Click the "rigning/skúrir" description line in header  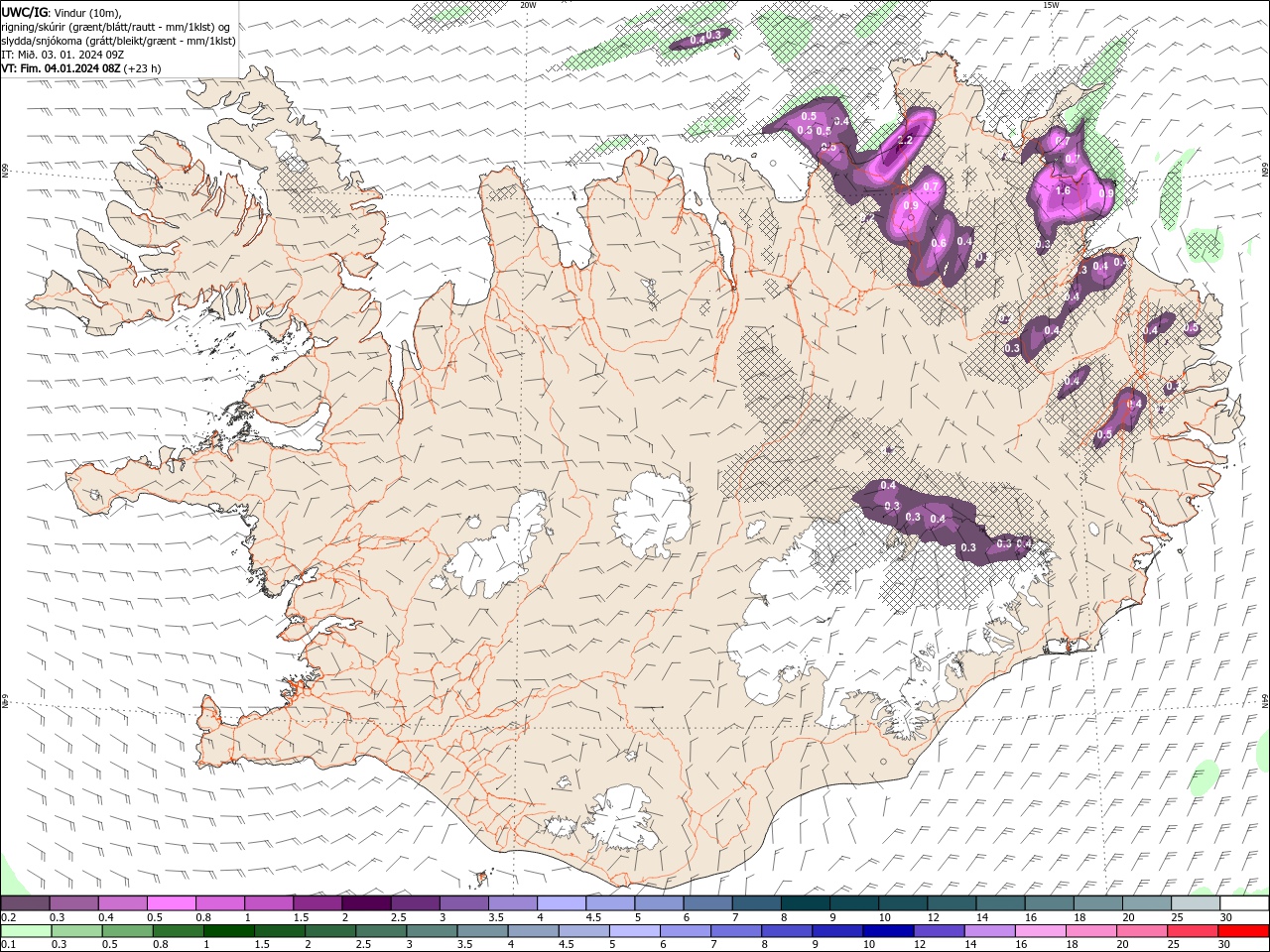116,27
